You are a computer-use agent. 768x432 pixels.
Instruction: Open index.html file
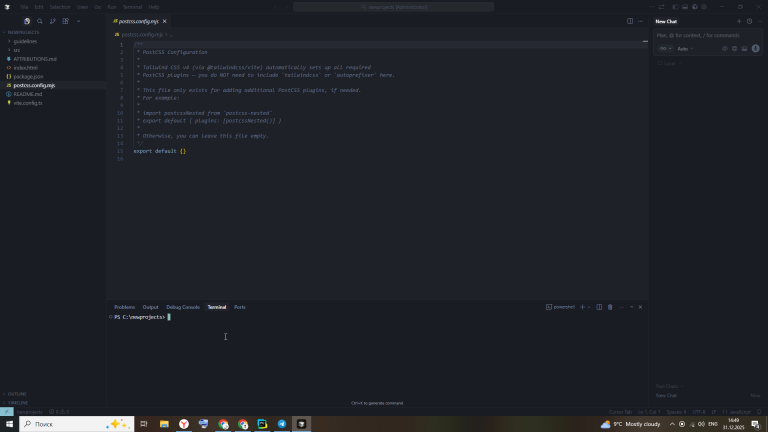[x=53, y=68]
